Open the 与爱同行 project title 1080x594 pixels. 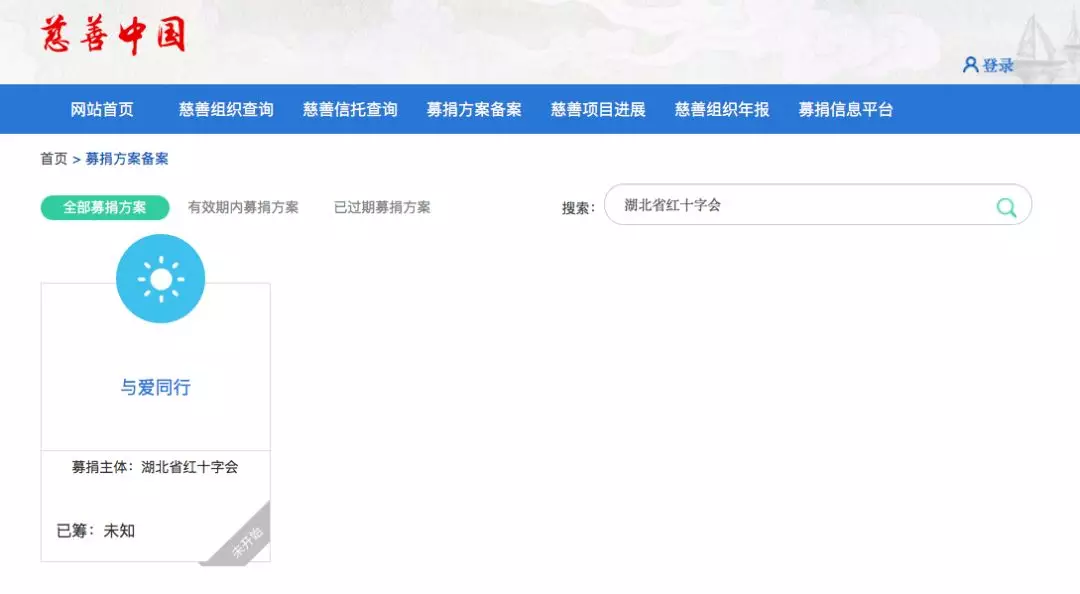[155, 387]
